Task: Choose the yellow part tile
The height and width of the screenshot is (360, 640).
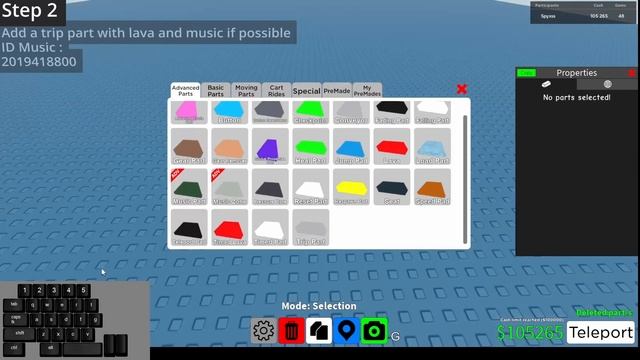Action: [x=351, y=187]
